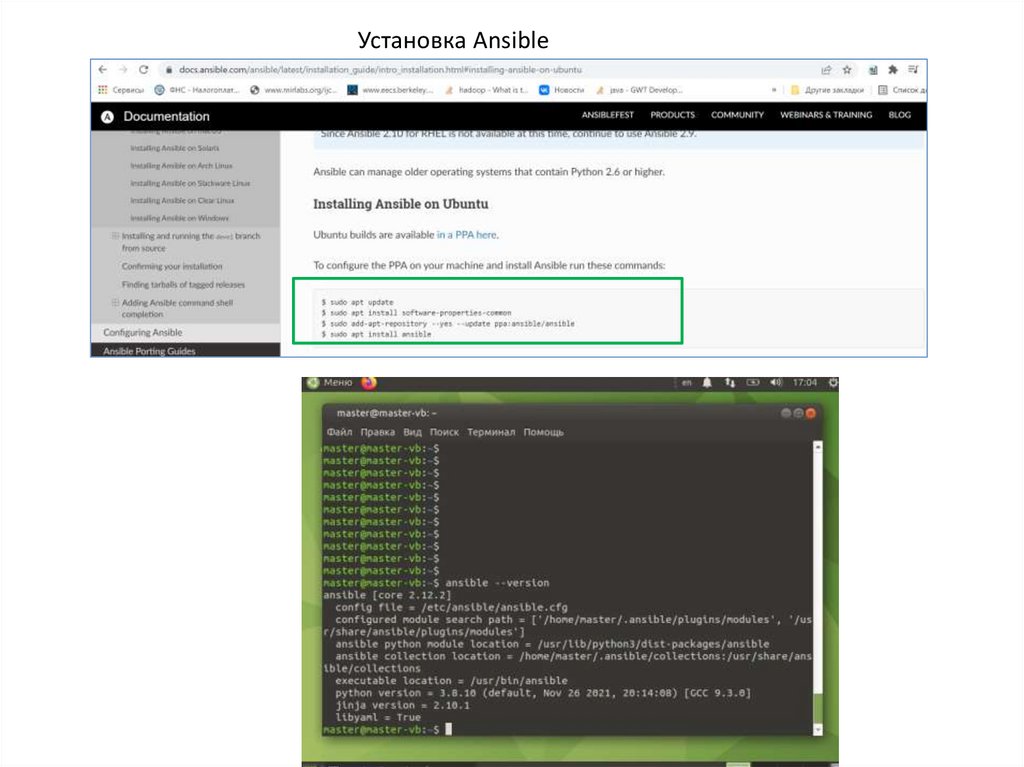The image size is (1024, 767).
Task: Click the Ansible logo icon
Action: pos(108,116)
